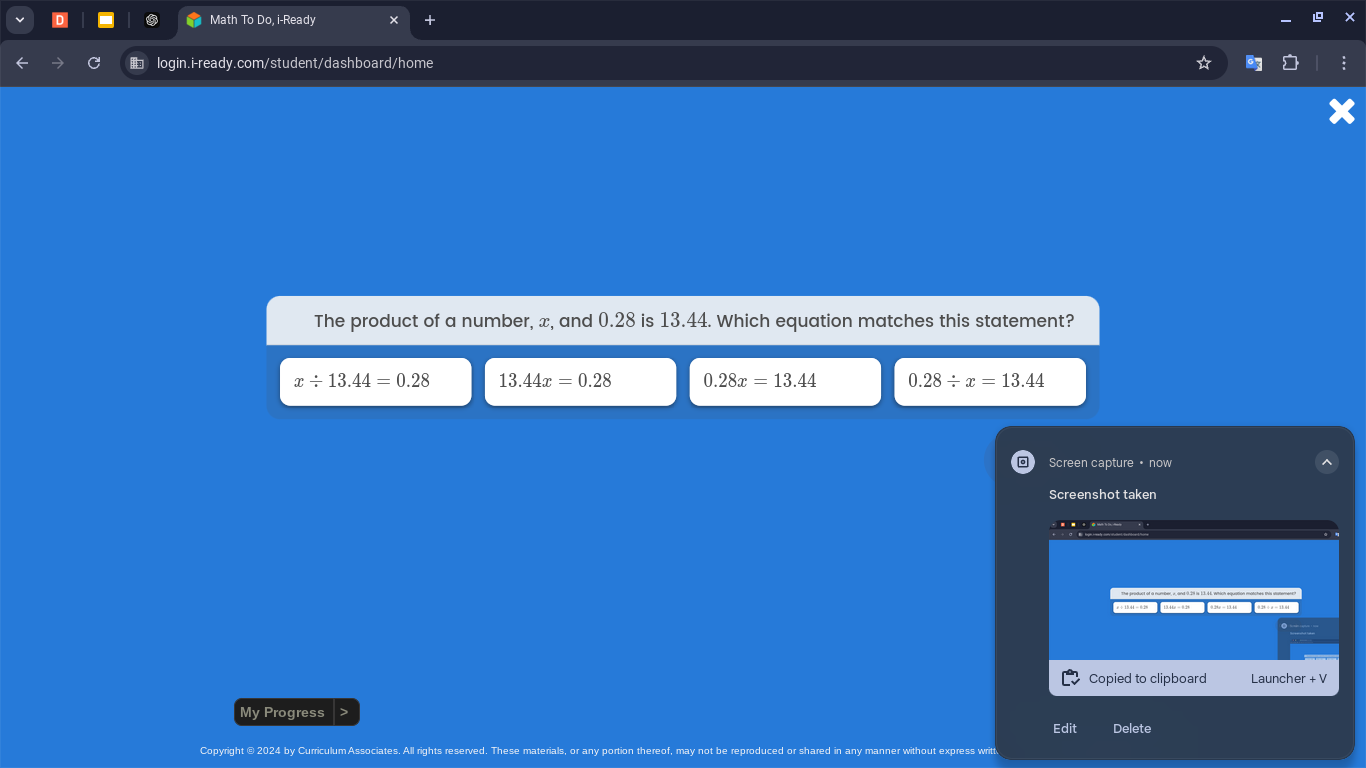Screen dimensions: 1366x768
Task: Open a new browser tab
Action: [x=430, y=20]
